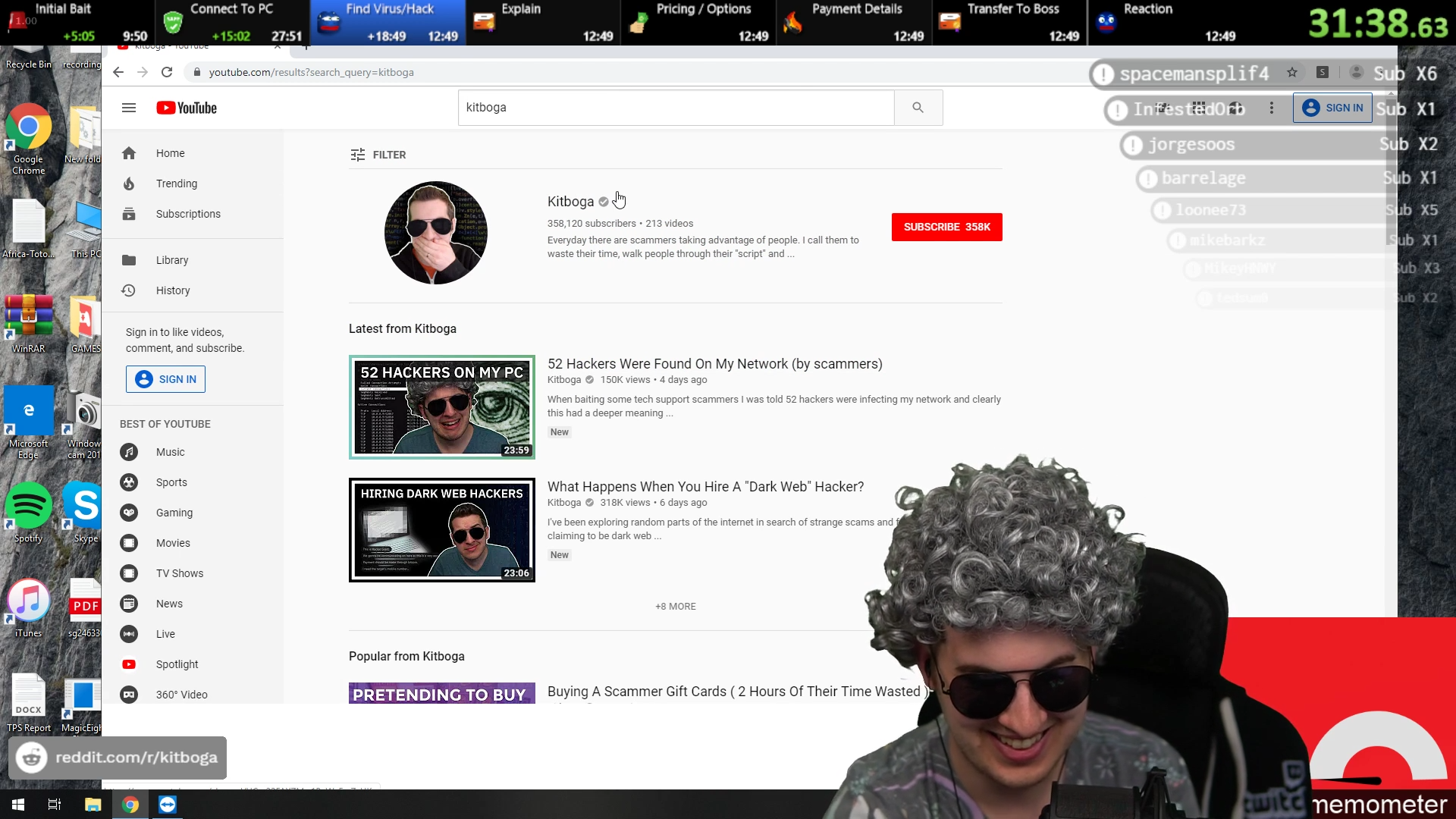1456x819 pixels.
Task: Open Sports under Best of YouTube
Action: 193,482
